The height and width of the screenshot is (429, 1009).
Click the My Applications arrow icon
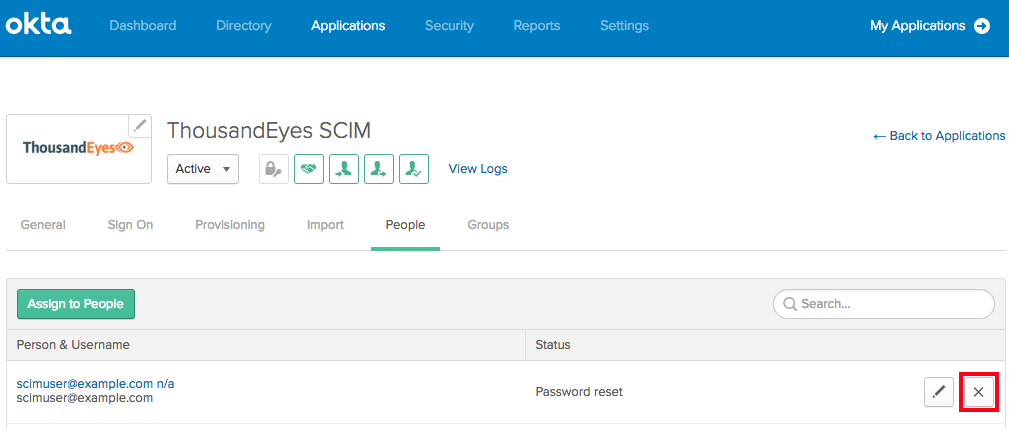click(x=982, y=26)
